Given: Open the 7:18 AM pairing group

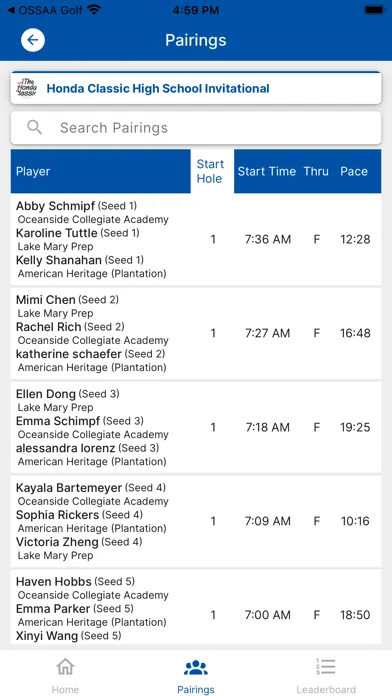Looking at the screenshot, I should [196, 427].
